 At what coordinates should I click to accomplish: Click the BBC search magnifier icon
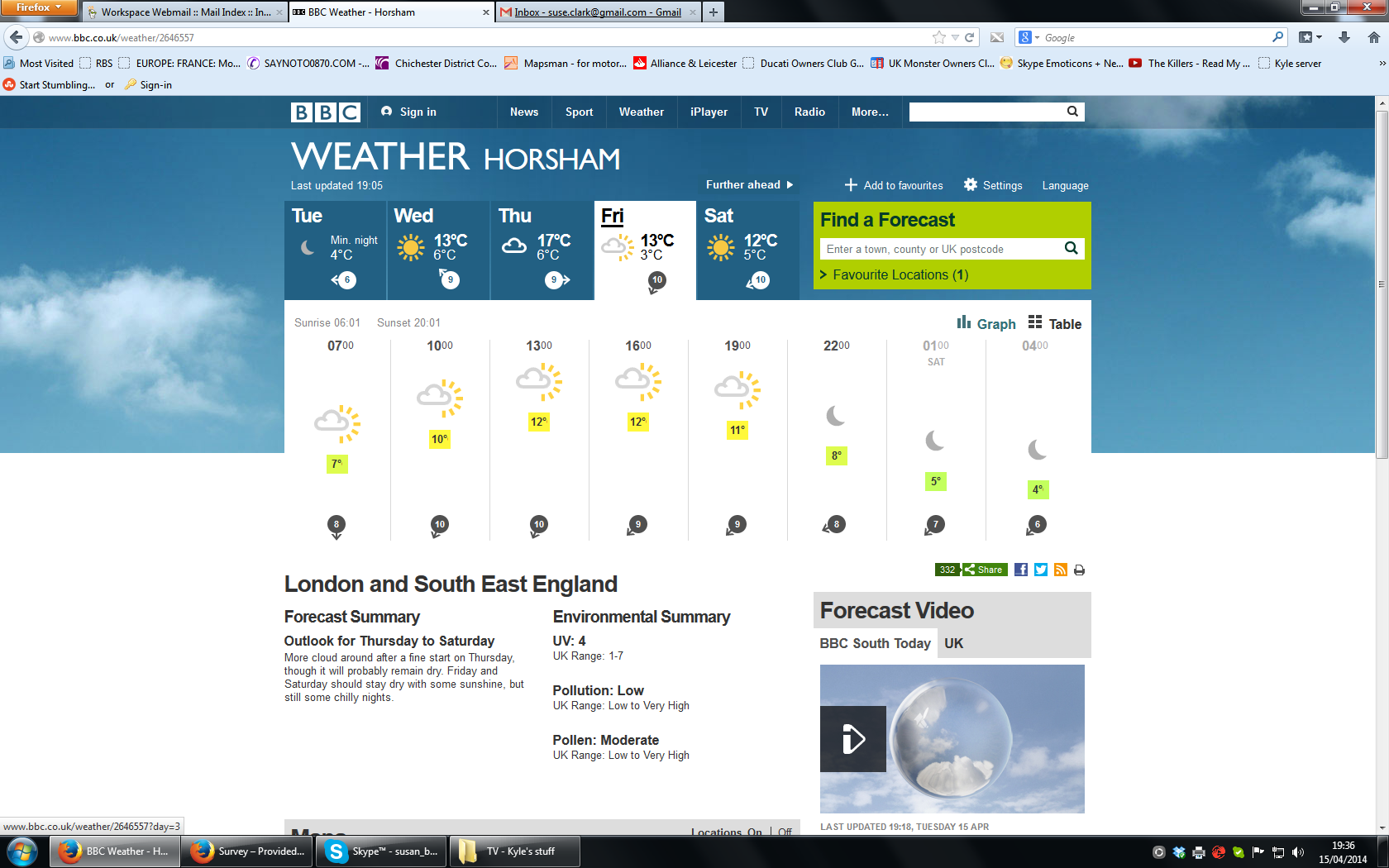(x=1072, y=112)
